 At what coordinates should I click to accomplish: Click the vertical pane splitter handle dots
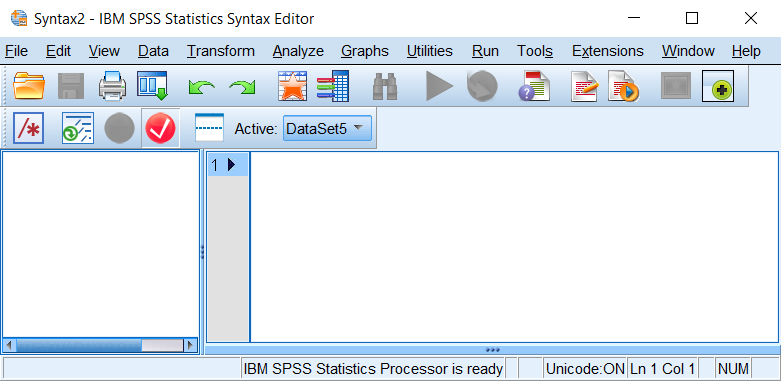202,252
